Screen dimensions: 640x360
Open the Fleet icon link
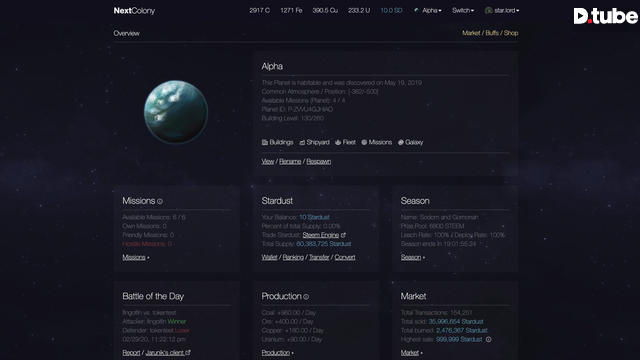(345, 142)
